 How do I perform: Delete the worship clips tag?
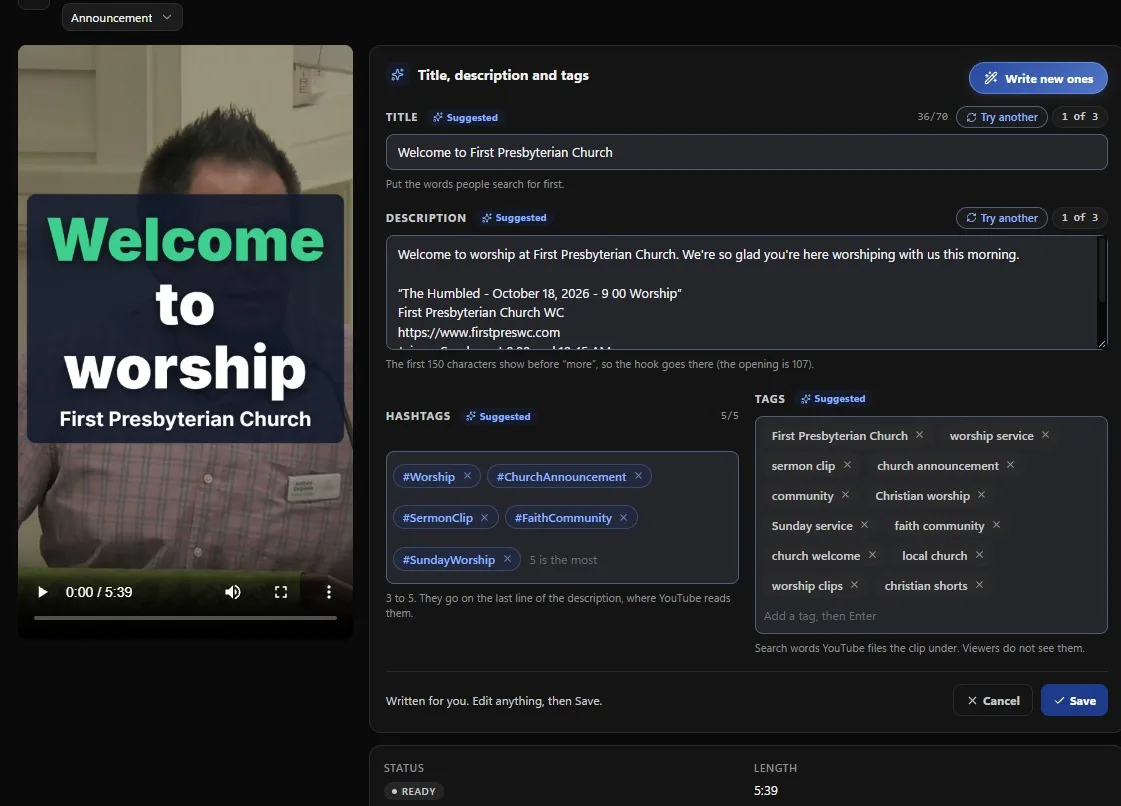(854, 585)
